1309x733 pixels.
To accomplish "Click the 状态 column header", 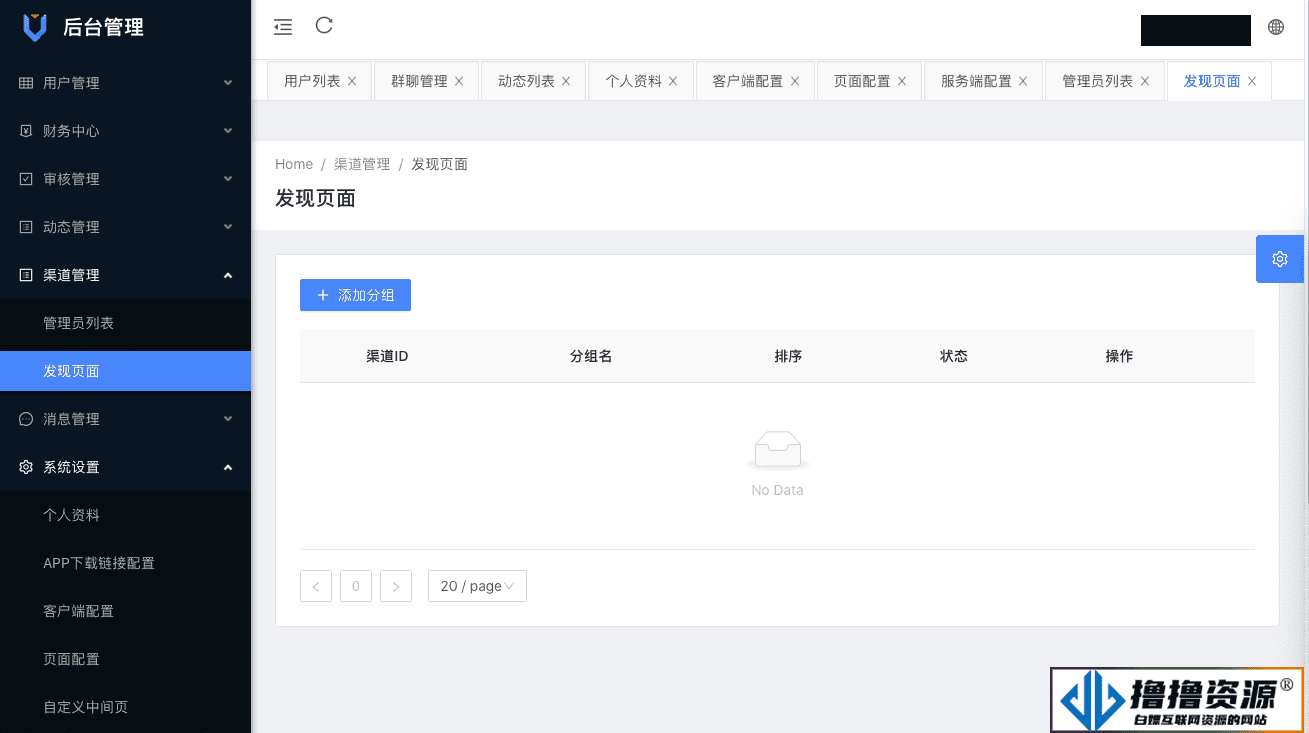I will 954,356.
